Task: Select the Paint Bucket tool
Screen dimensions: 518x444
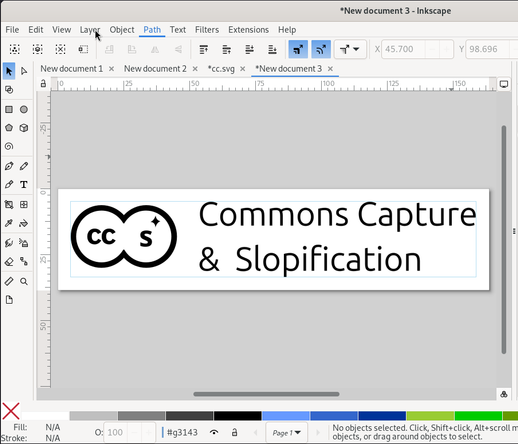Action: [24, 223]
